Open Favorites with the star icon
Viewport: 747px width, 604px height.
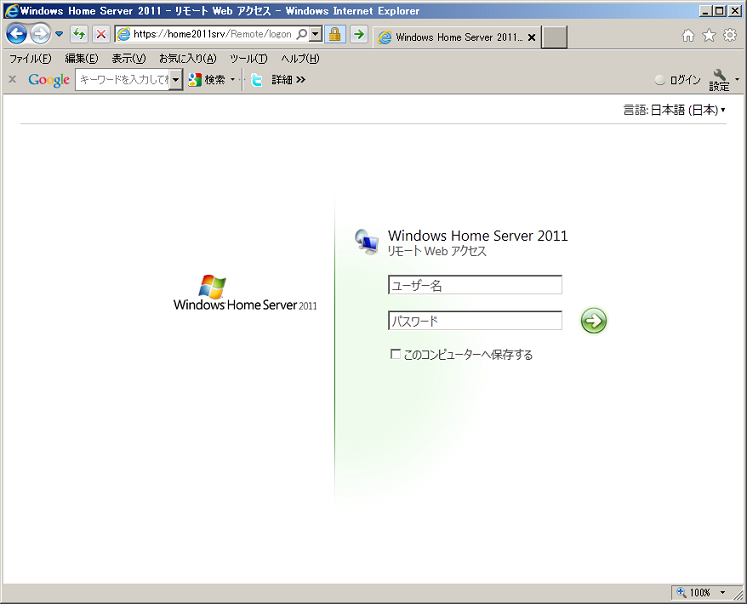(709, 35)
